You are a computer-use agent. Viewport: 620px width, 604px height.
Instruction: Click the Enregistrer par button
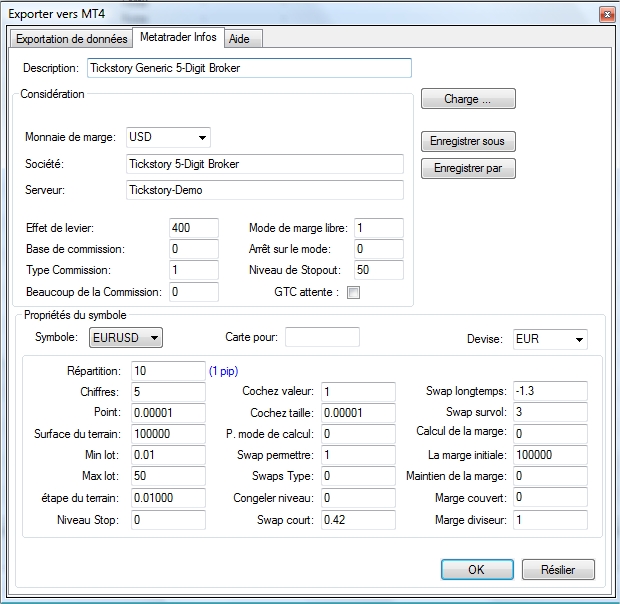pyautogui.click(x=468, y=169)
